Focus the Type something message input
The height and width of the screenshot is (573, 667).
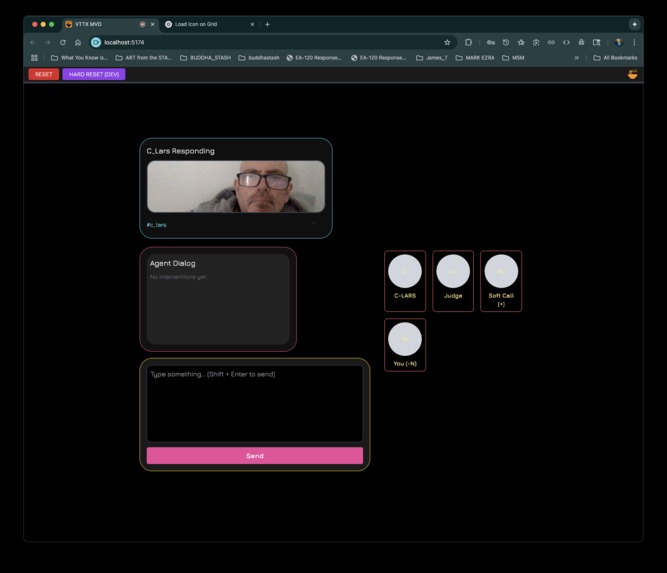(x=255, y=403)
